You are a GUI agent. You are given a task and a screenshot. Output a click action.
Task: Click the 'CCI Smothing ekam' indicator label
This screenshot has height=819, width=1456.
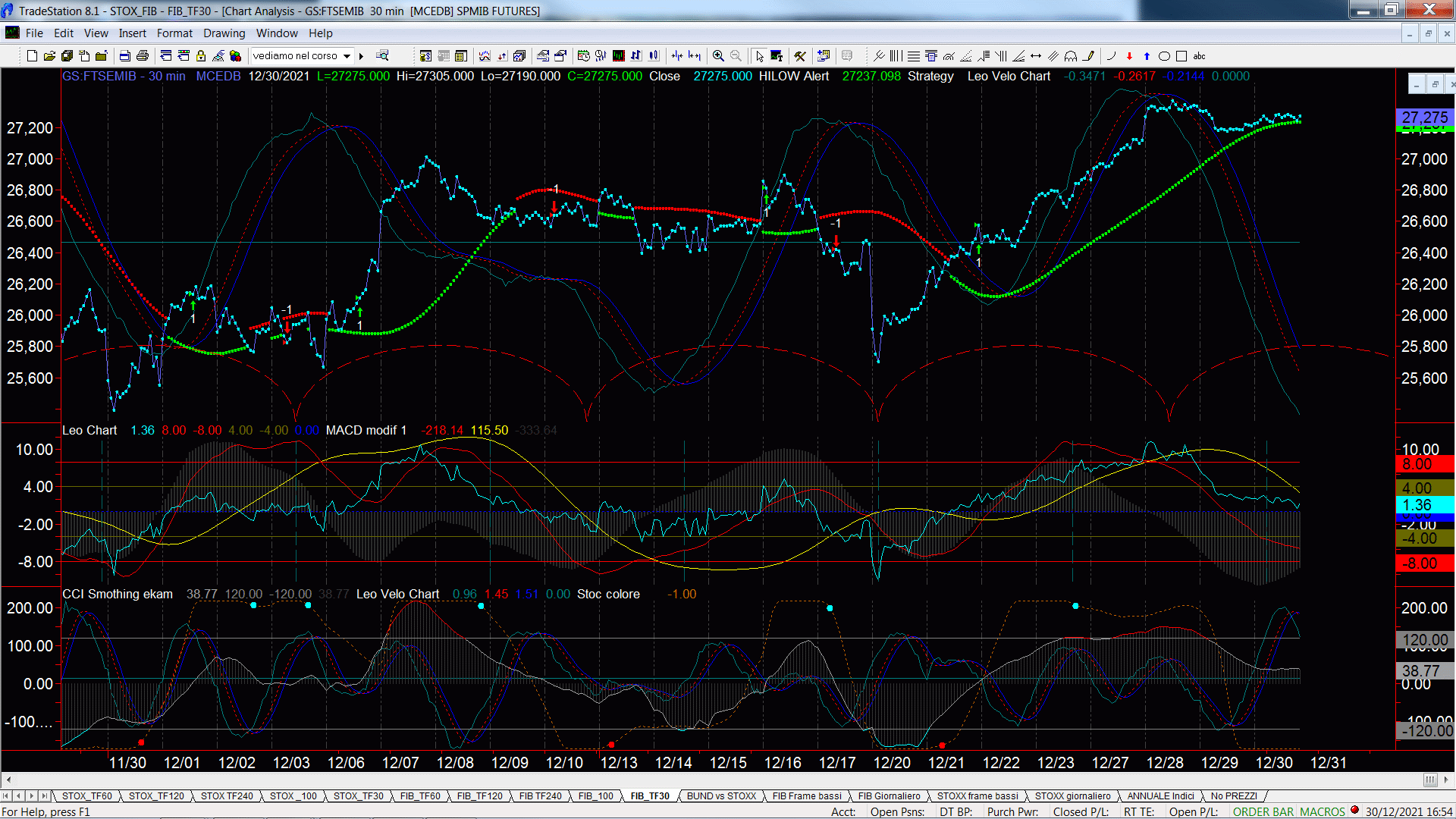point(118,594)
